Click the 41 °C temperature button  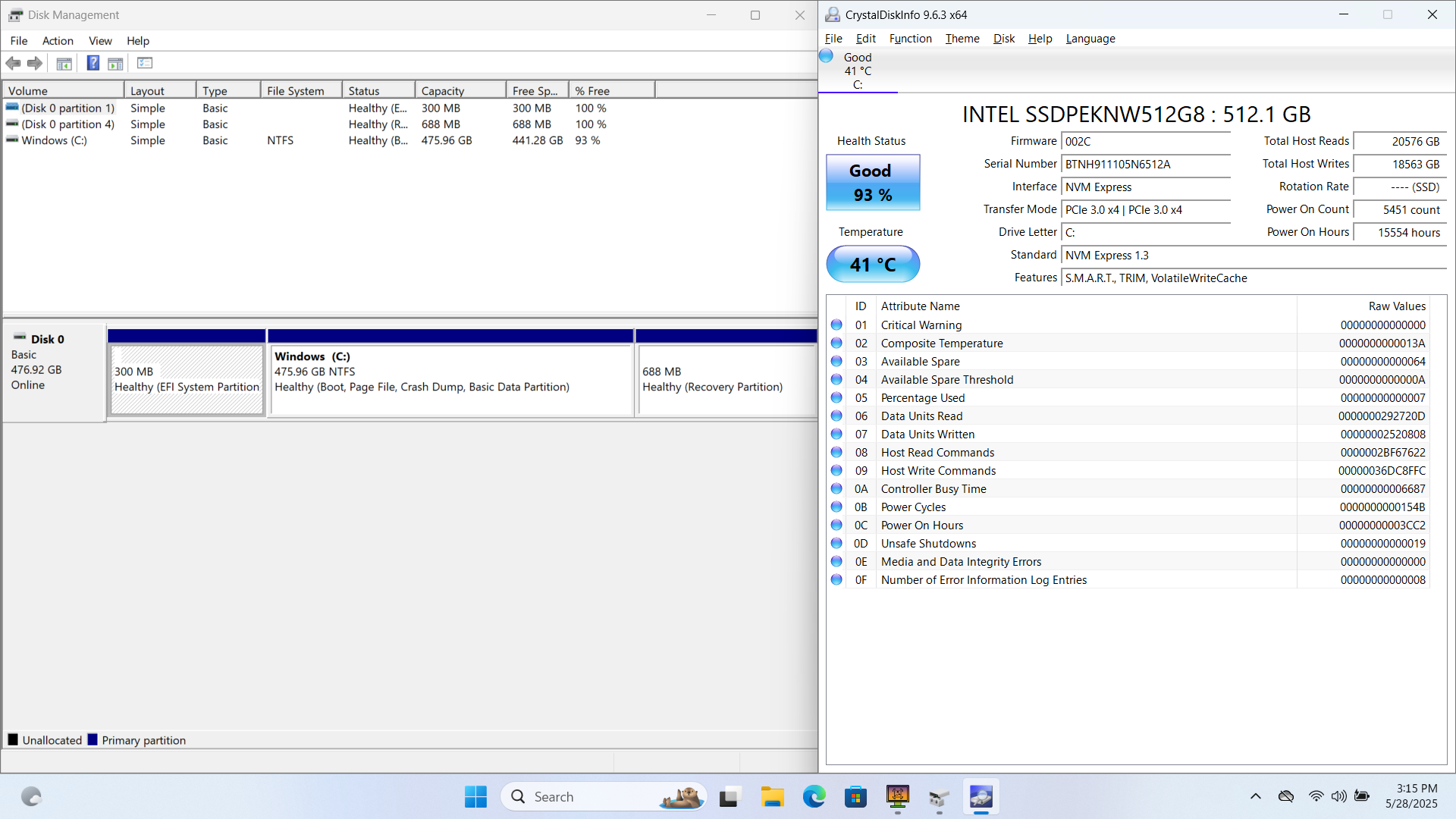click(872, 264)
